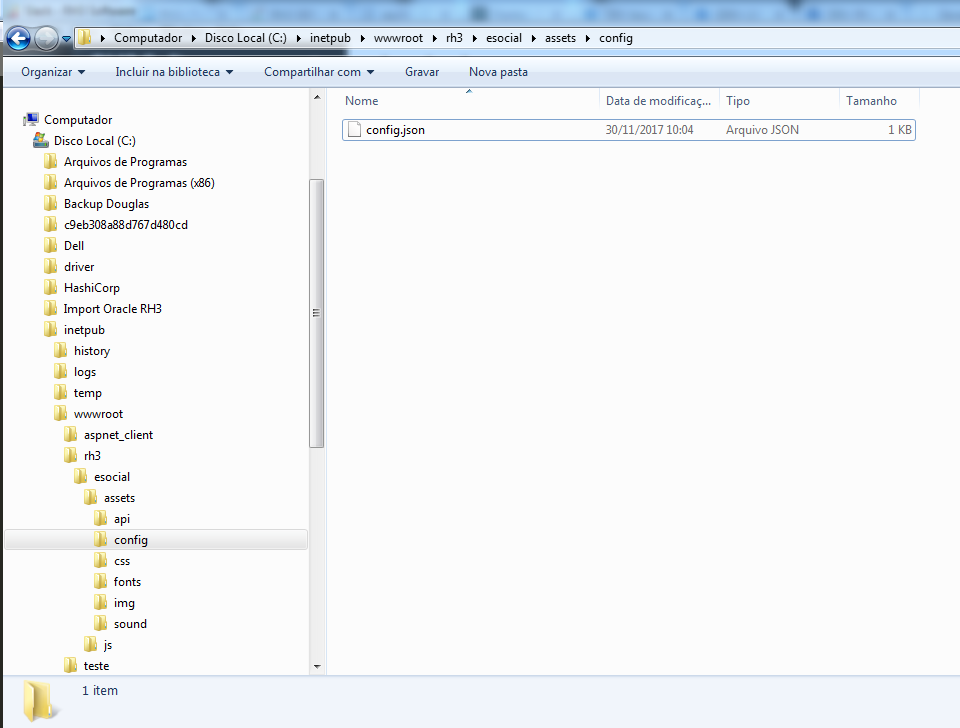The height and width of the screenshot is (728, 960).
Task: Select the config.json file icon
Action: click(x=353, y=130)
